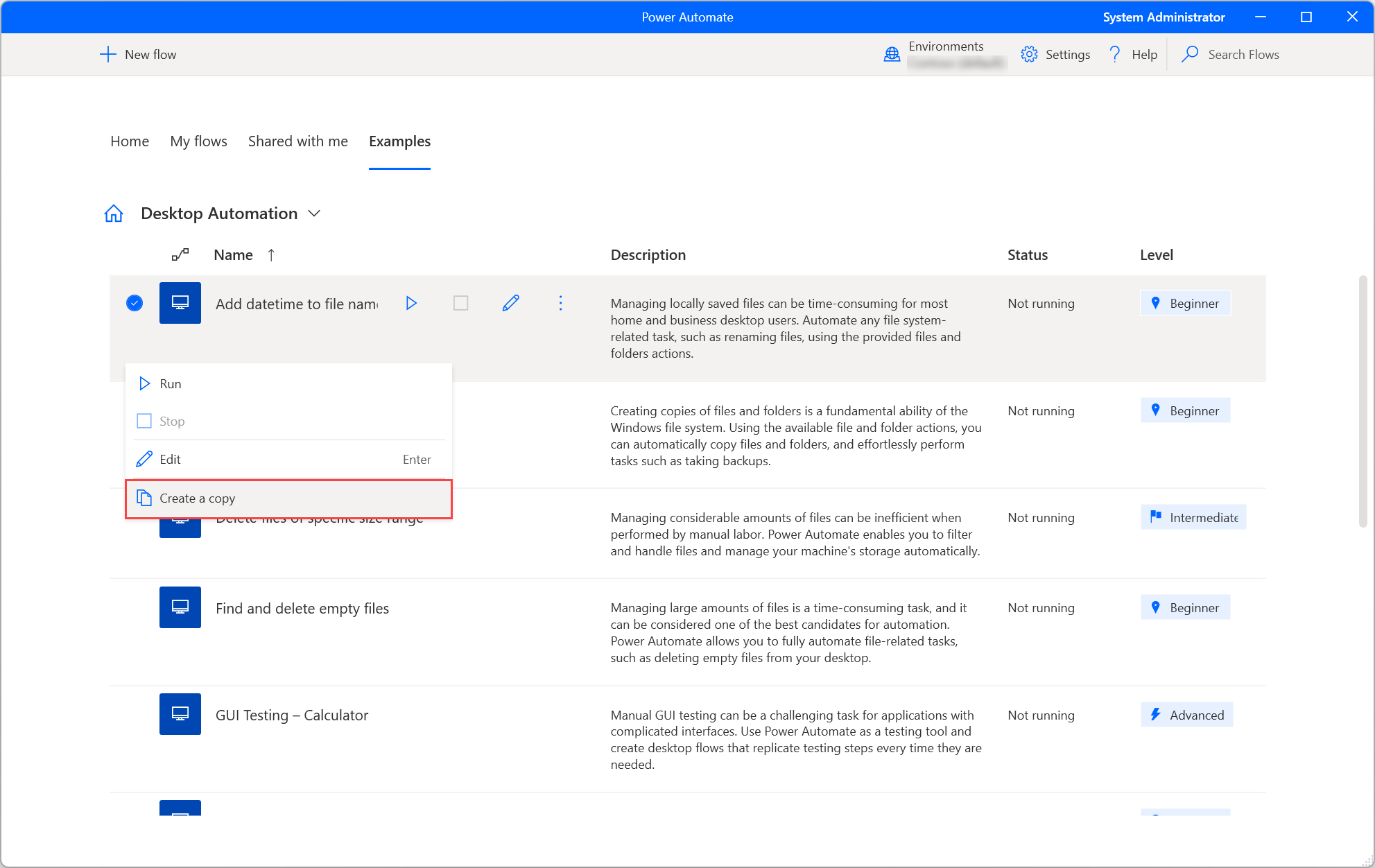Expand the Desktop Automation section dropdown
The height and width of the screenshot is (868, 1375).
click(x=314, y=213)
